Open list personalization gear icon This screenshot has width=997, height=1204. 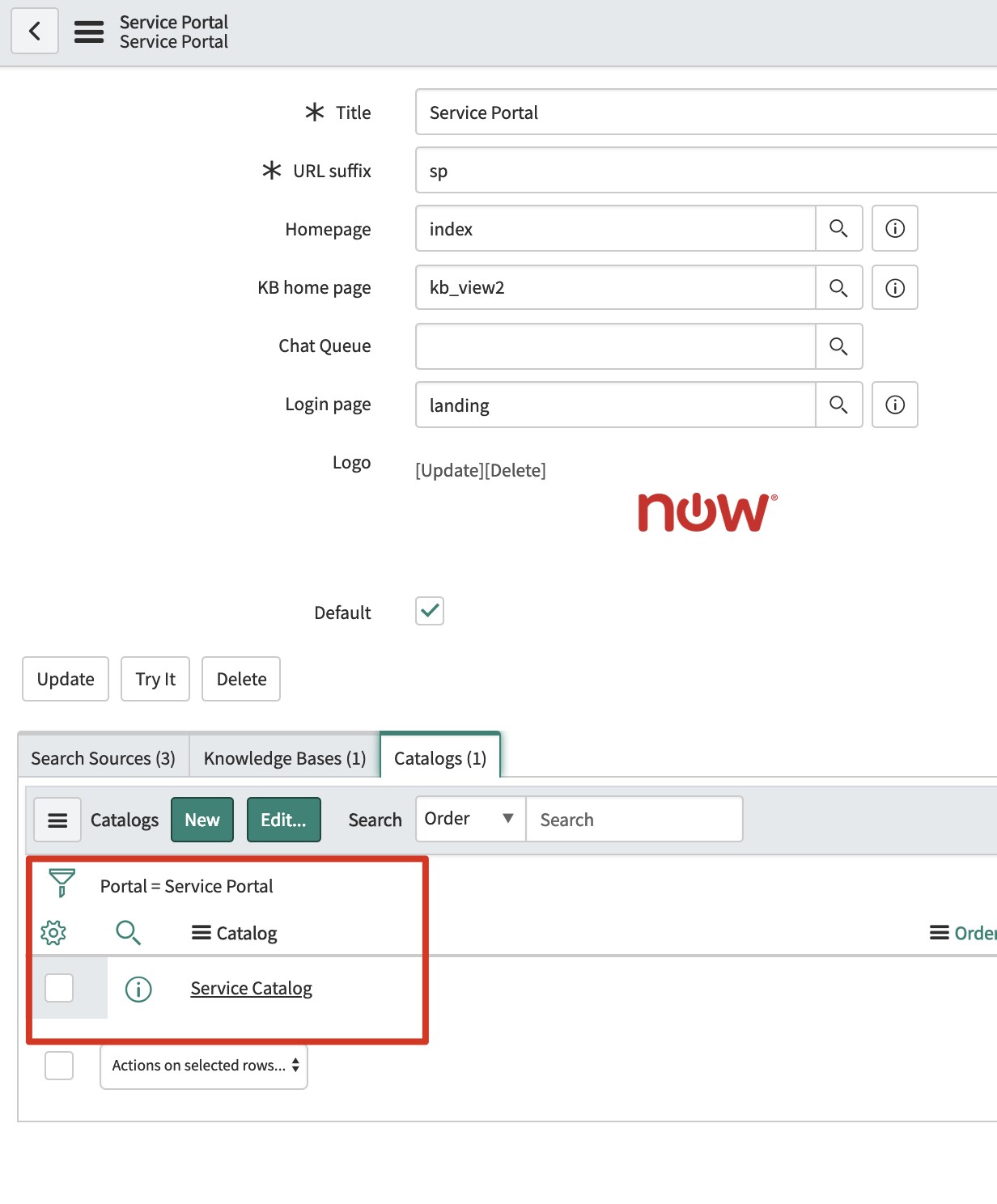pyautogui.click(x=53, y=933)
